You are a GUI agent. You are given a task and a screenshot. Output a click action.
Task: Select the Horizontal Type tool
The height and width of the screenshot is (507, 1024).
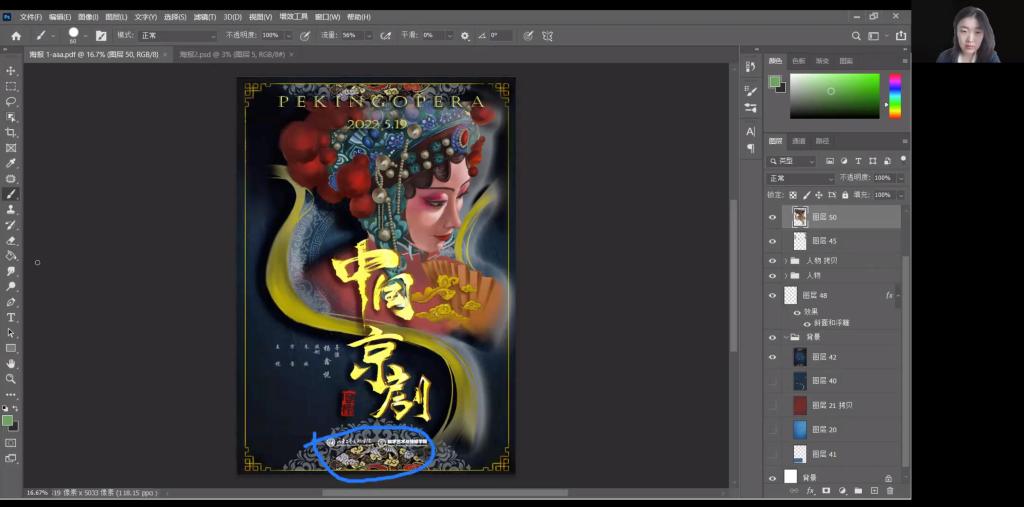pyautogui.click(x=11, y=317)
